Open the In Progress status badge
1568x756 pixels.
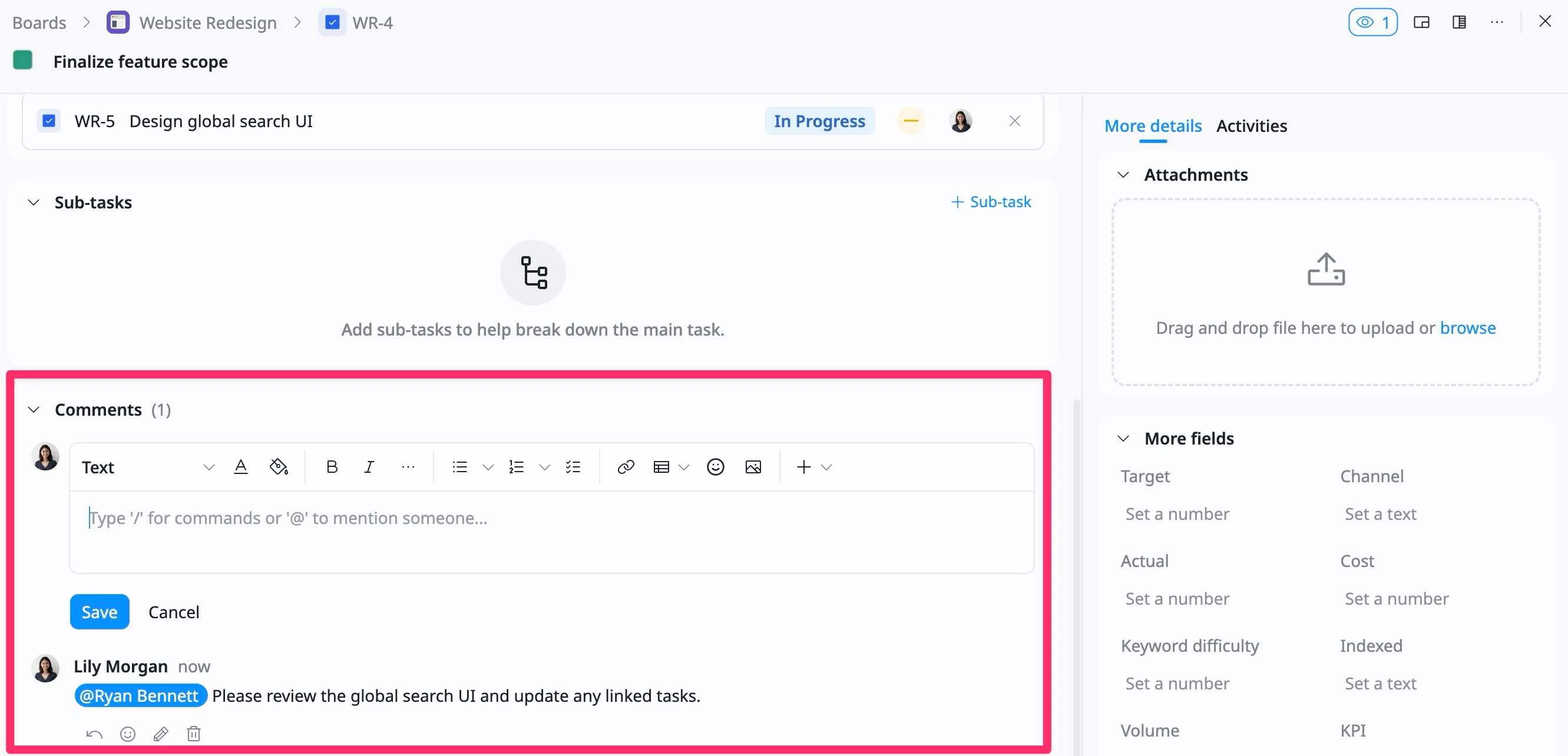click(819, 121)
